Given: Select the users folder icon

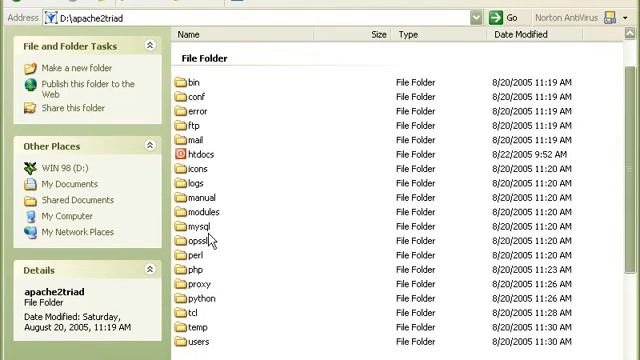Looking at the screenshot, I should click(180, 342).
